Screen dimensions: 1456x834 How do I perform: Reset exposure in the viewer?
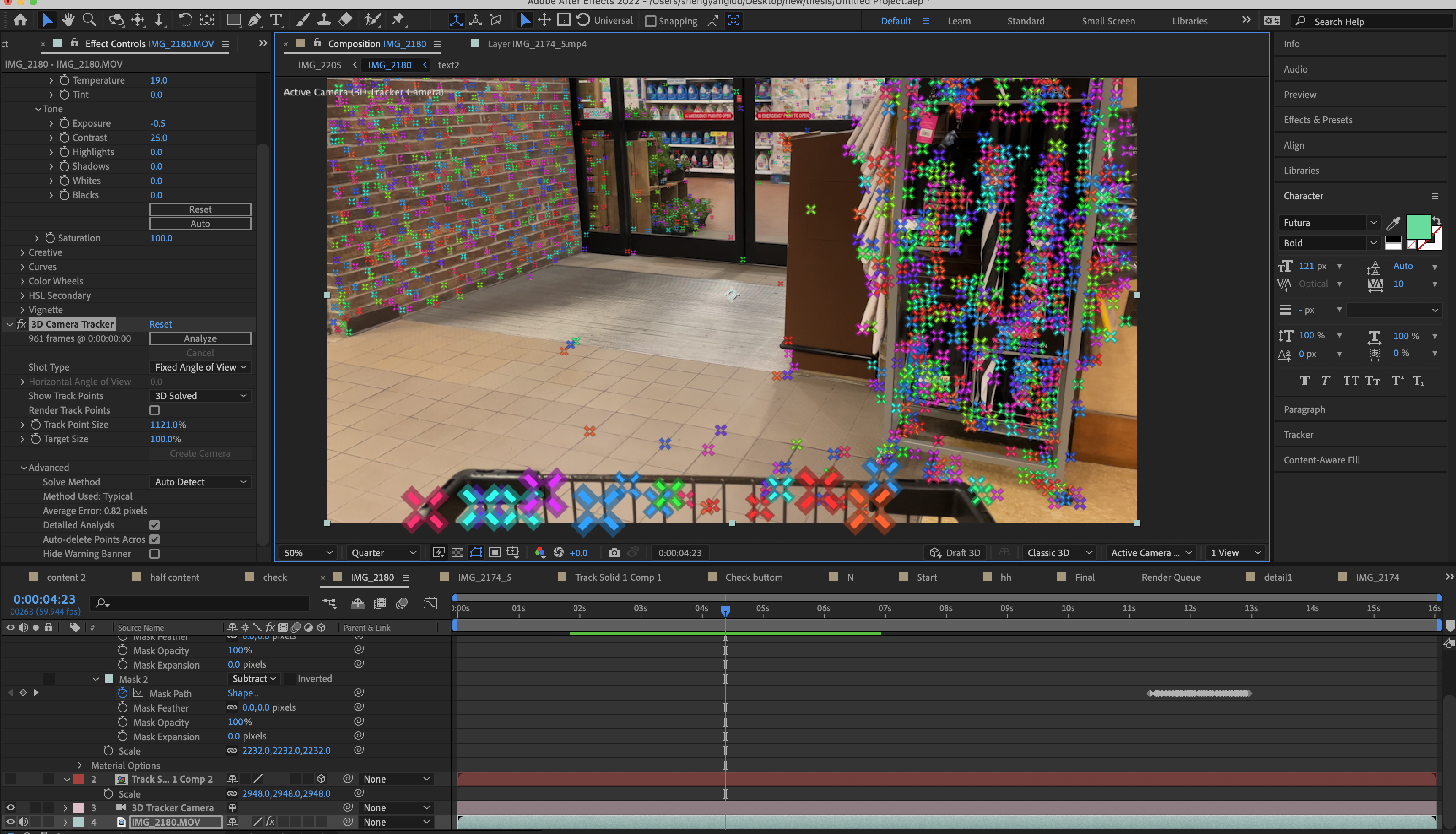(558, 553)
